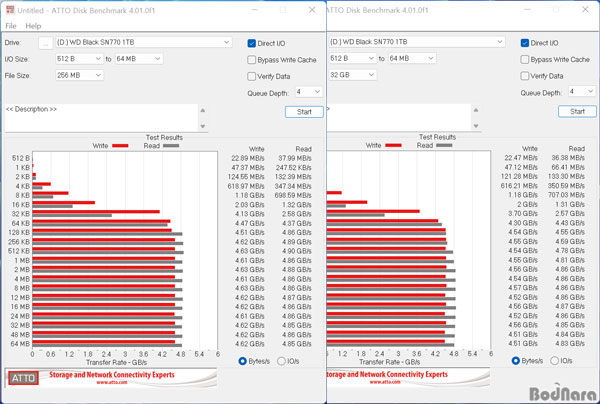Open the 256 MB file size dropdown
Screen dimensions: 600x404
click(79, 75)
